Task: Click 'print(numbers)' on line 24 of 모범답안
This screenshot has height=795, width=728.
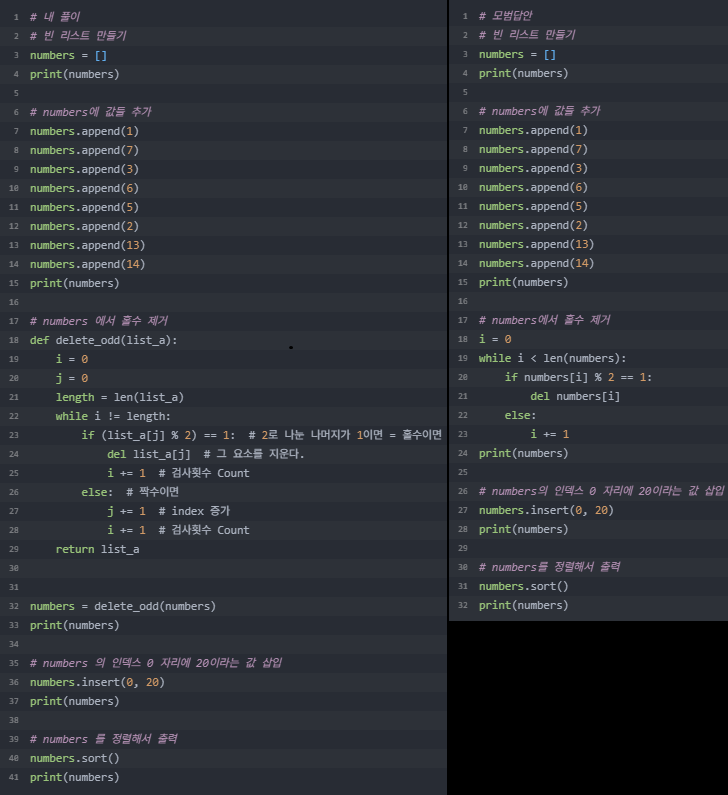Action: [524, 453]
